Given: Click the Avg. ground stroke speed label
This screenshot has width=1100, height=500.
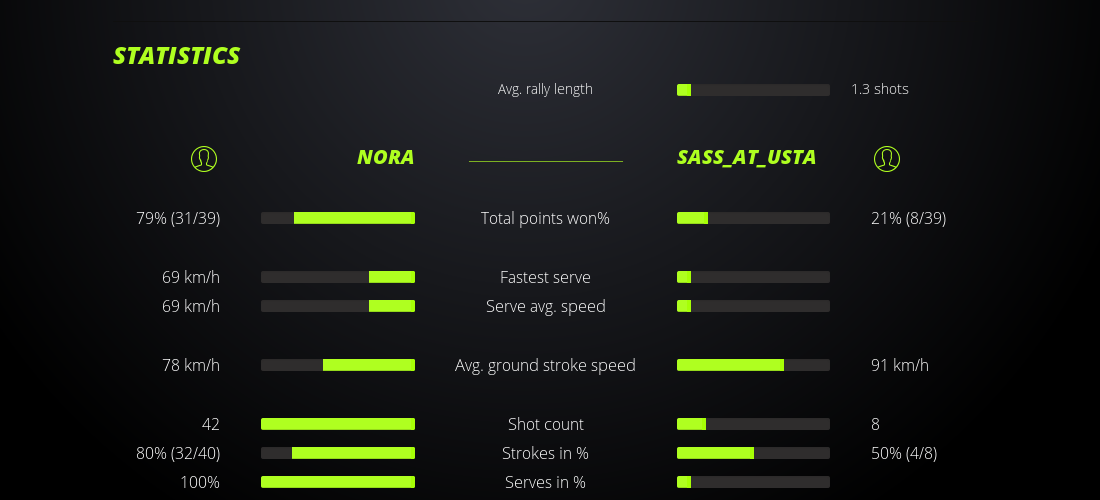Looking at the screenshot, I should [545, 365].
